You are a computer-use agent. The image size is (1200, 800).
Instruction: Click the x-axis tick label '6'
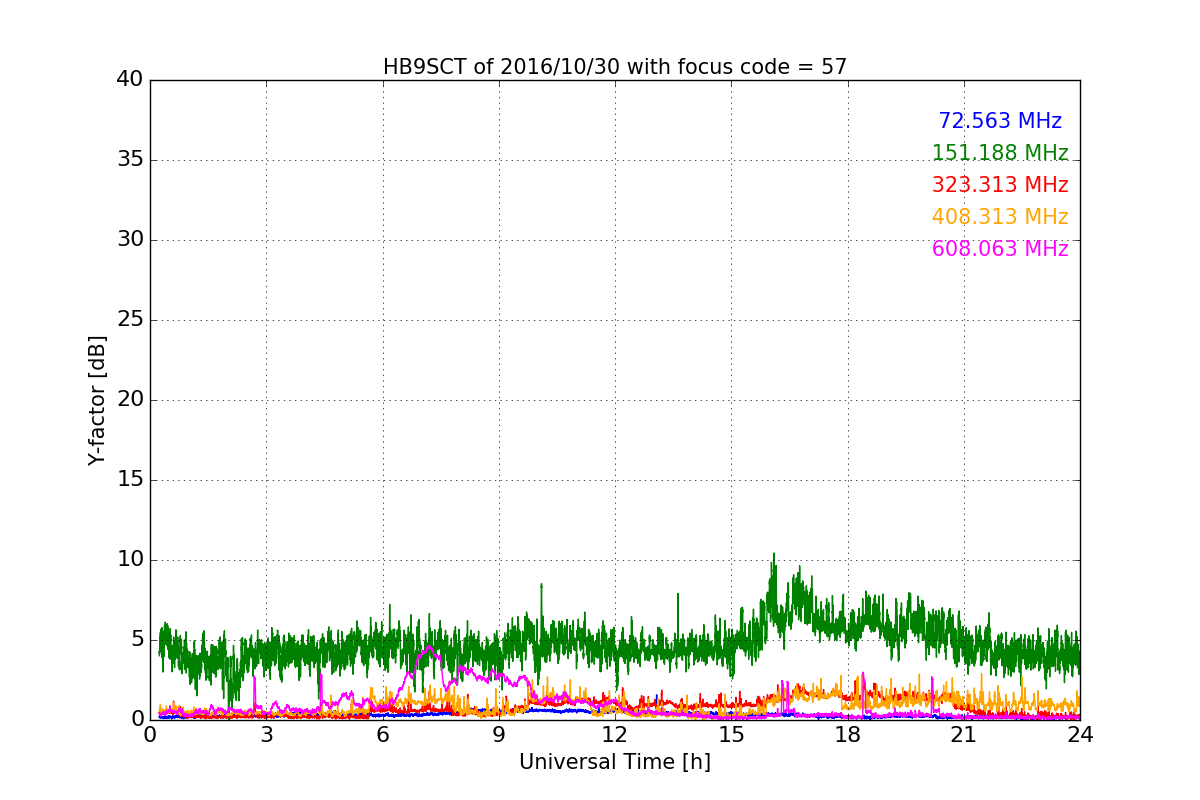click(382, 735)
